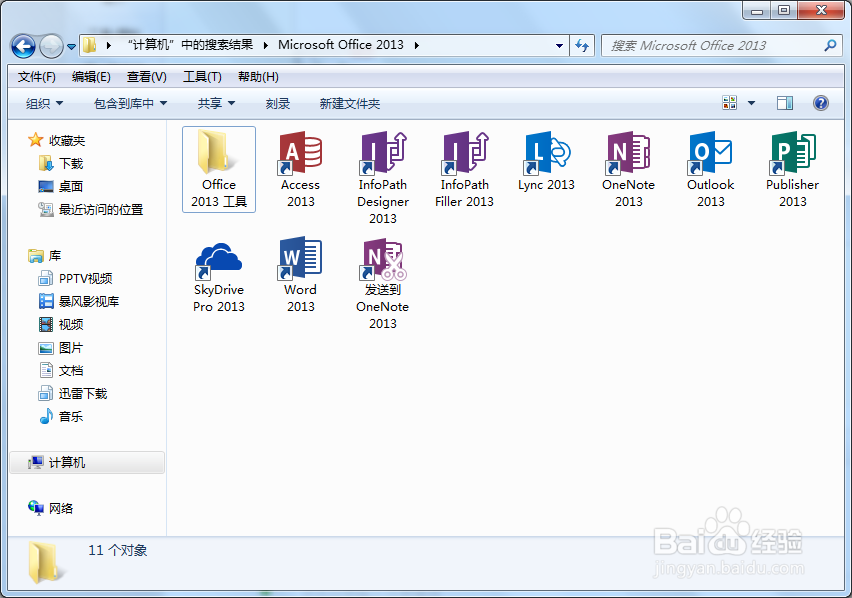Viewport: 852px width, 598px height.
Task: Expand the arrow after the address bar folder icon
Action: coord(109,45)
